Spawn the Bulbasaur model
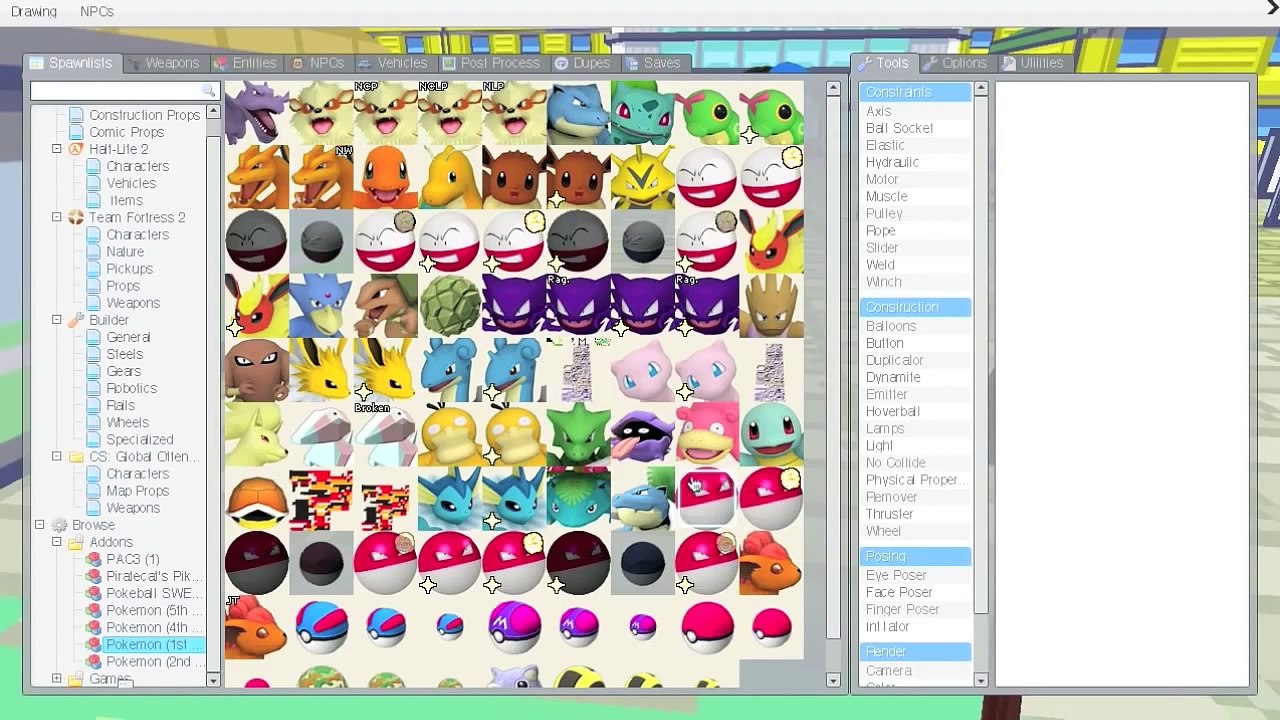Screen dimensions: 1280x720 641,114
